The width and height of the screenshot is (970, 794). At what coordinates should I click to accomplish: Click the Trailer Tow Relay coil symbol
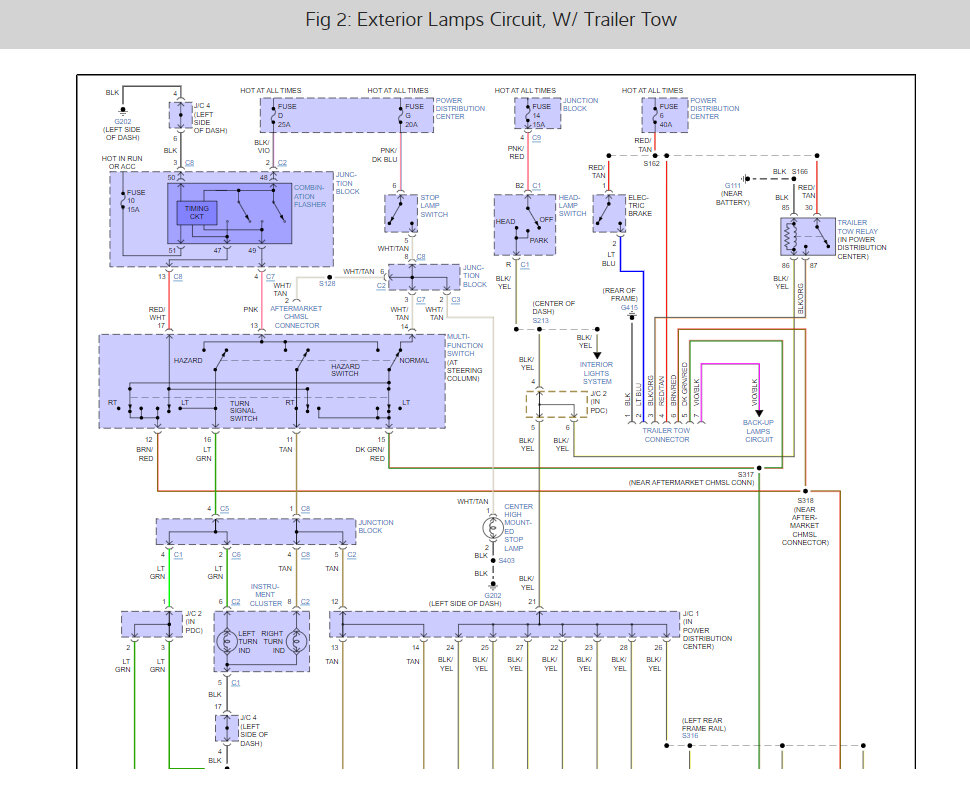pyautogui.click(x=789, y=236)
